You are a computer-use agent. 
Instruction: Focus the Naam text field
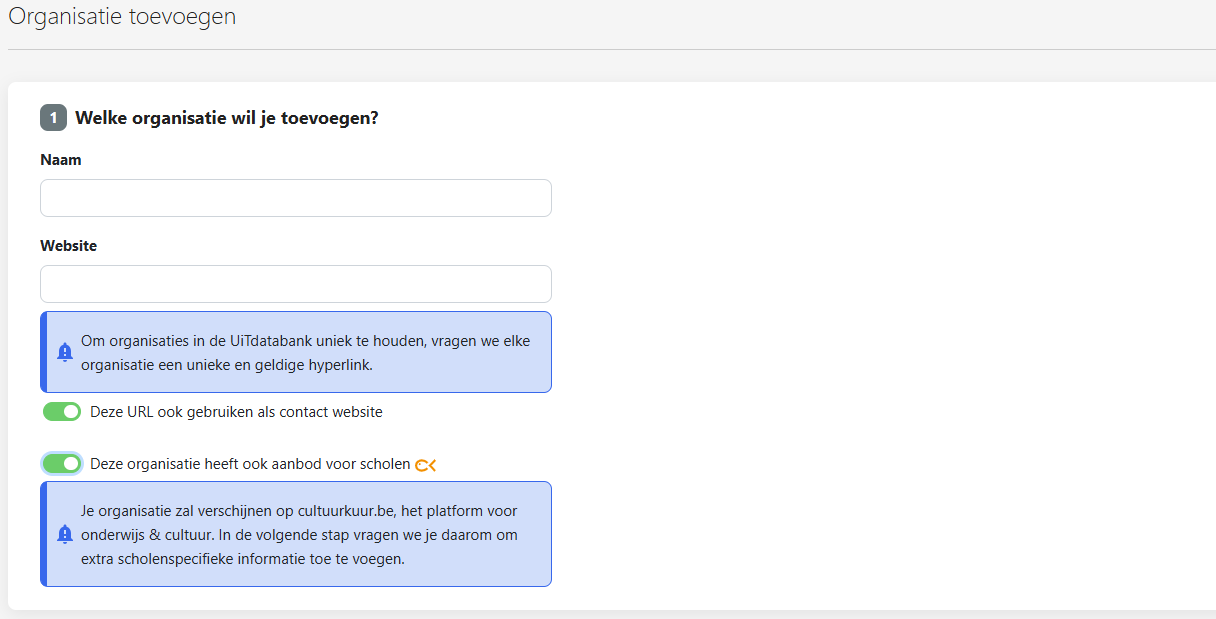click(x=296, y=198)
